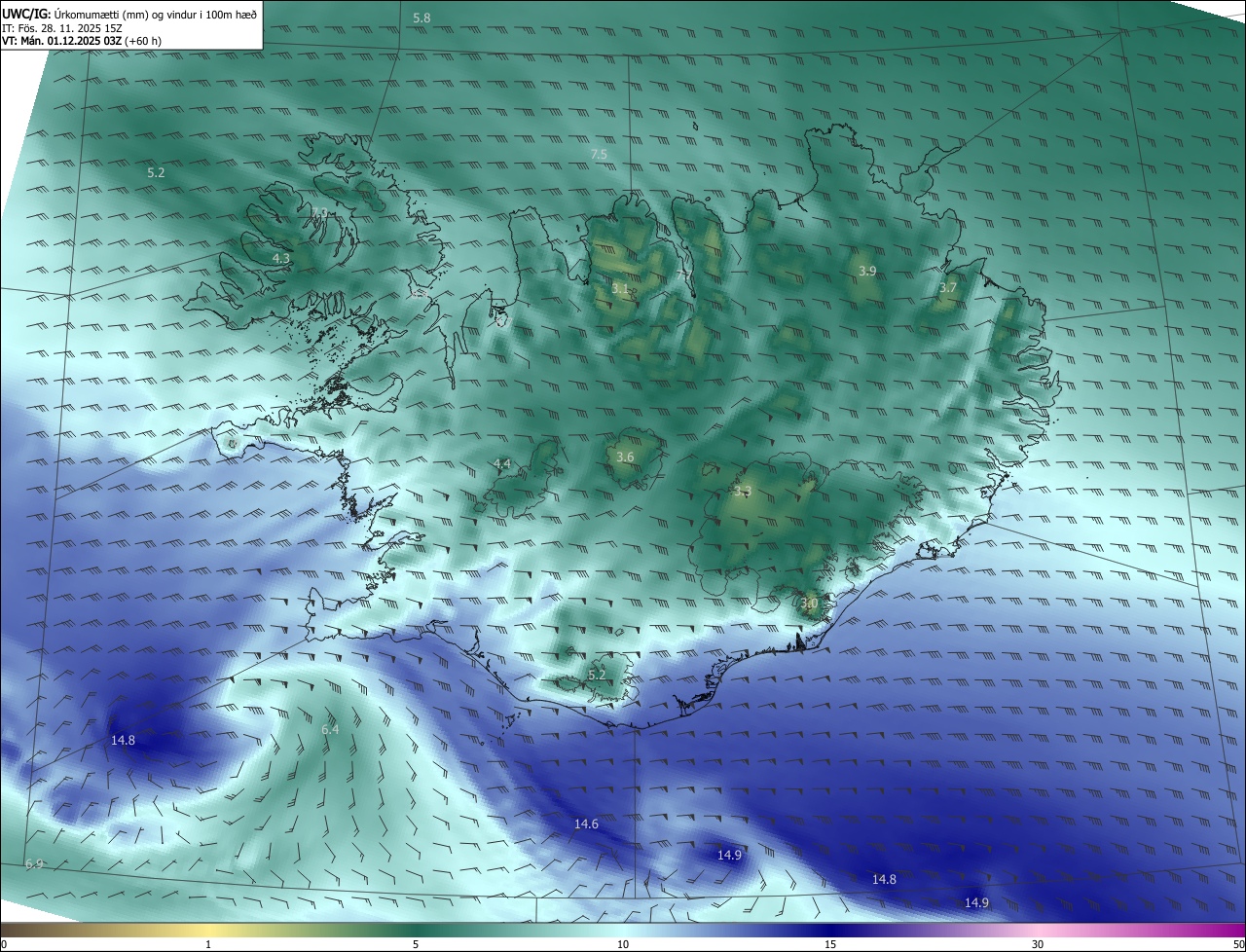Click the 4.4 value label on the map
Image resolution: width=1246 pixels, height=952 pixels.
tap(502, 464)
